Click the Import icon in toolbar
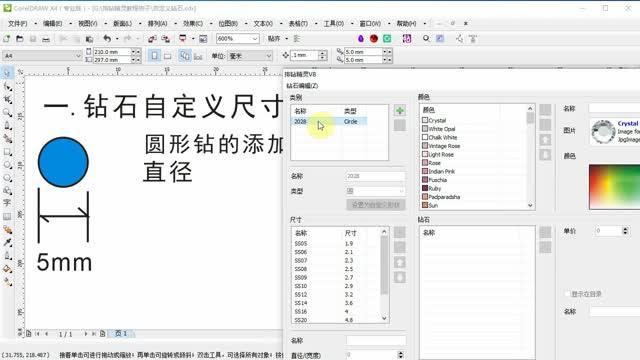The width and height of the screenshot is (640, 360). (x=152, y=39)
